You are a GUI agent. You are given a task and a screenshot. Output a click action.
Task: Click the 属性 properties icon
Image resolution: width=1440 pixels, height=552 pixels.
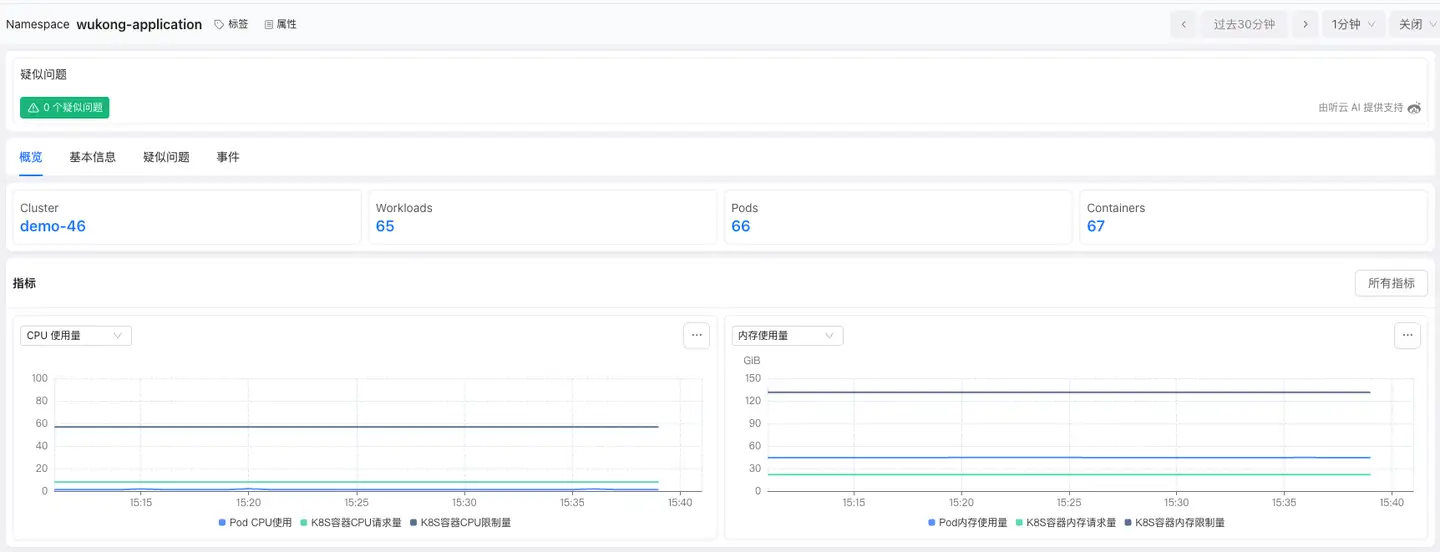click(x=269, y=24)
